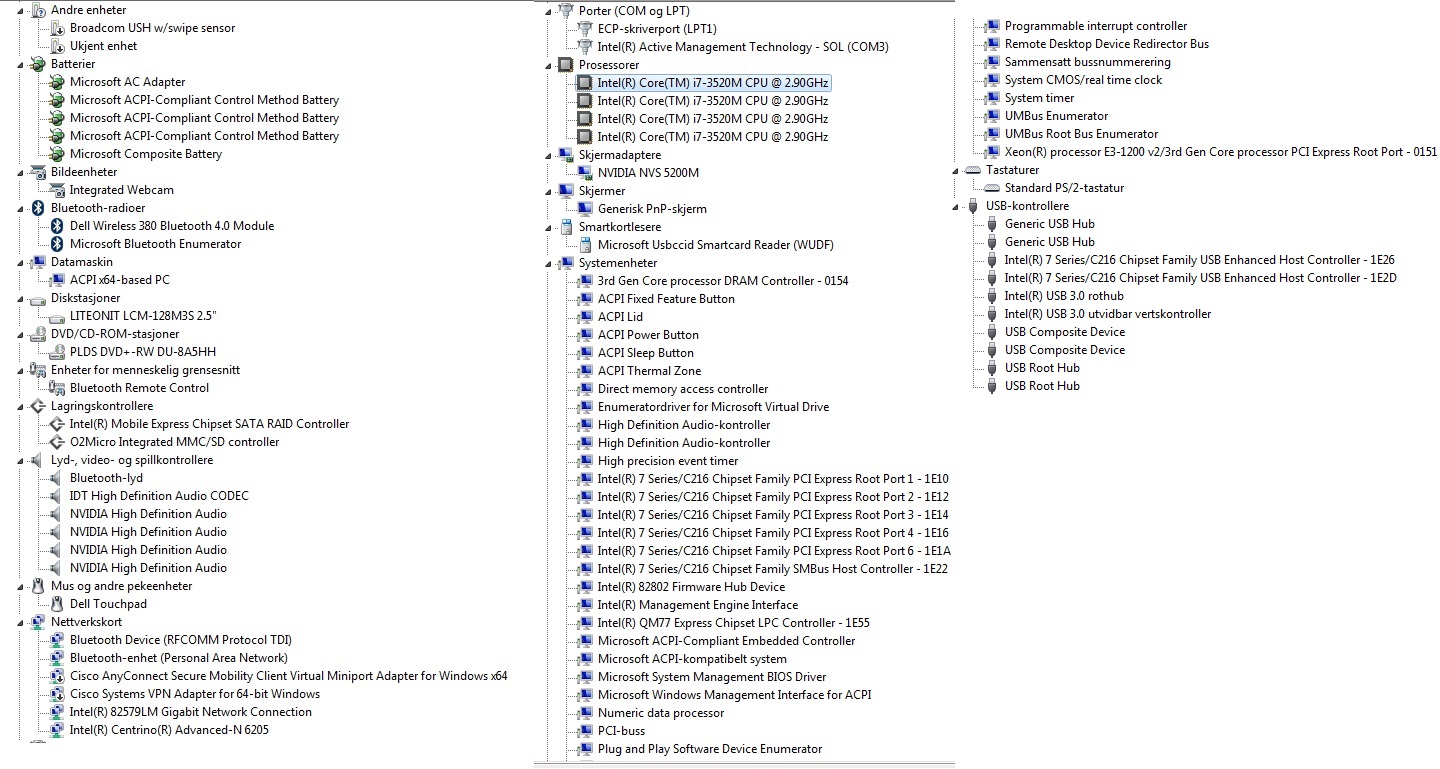Image resolution: width=1440 pixels, height=769 pixels.
Task: Click the O2Micro Integrated MMC/SD controller icon
Action: click(57, 442)
